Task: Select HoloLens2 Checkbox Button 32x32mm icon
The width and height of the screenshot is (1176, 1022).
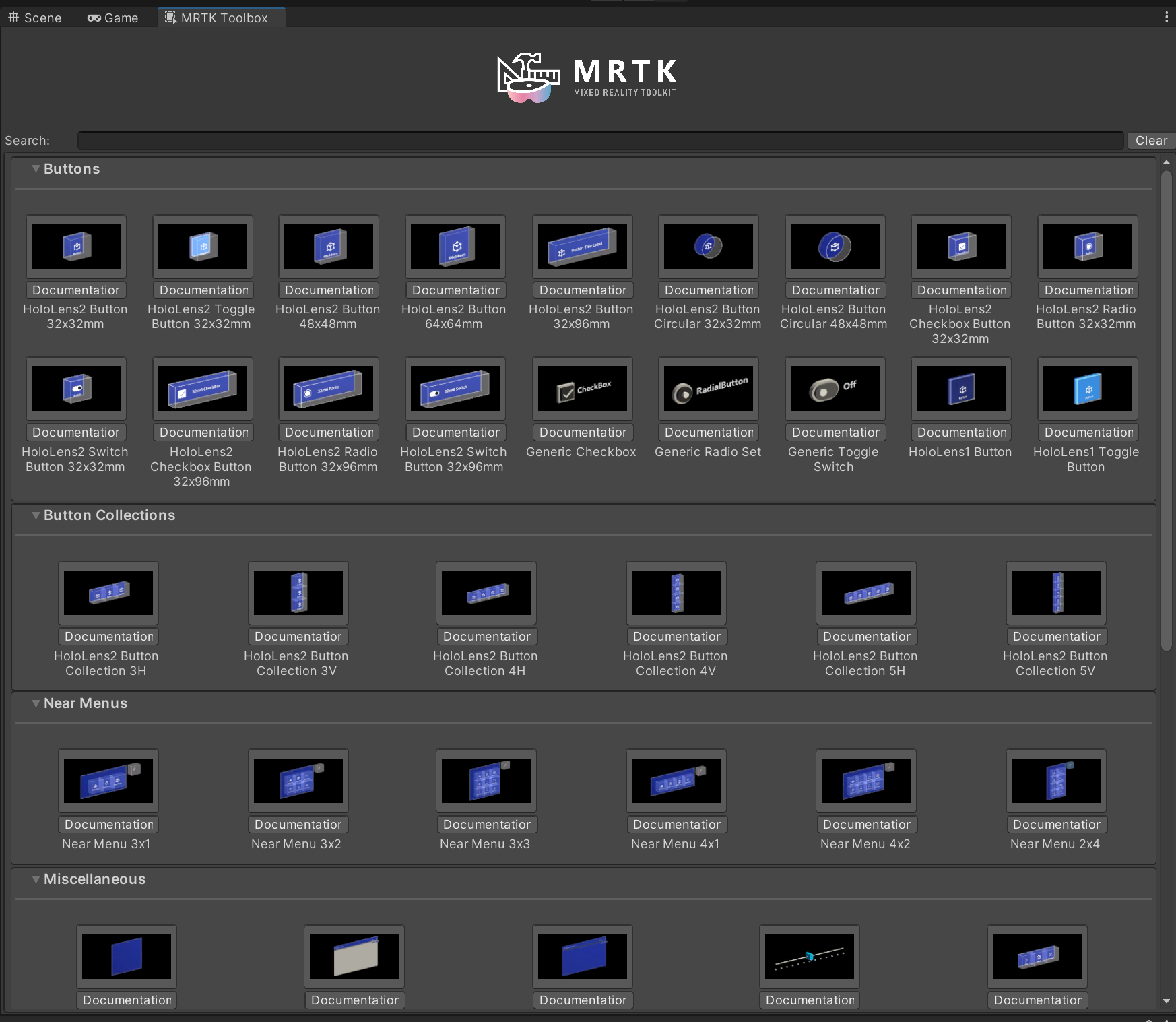Action: coord(961,247)
